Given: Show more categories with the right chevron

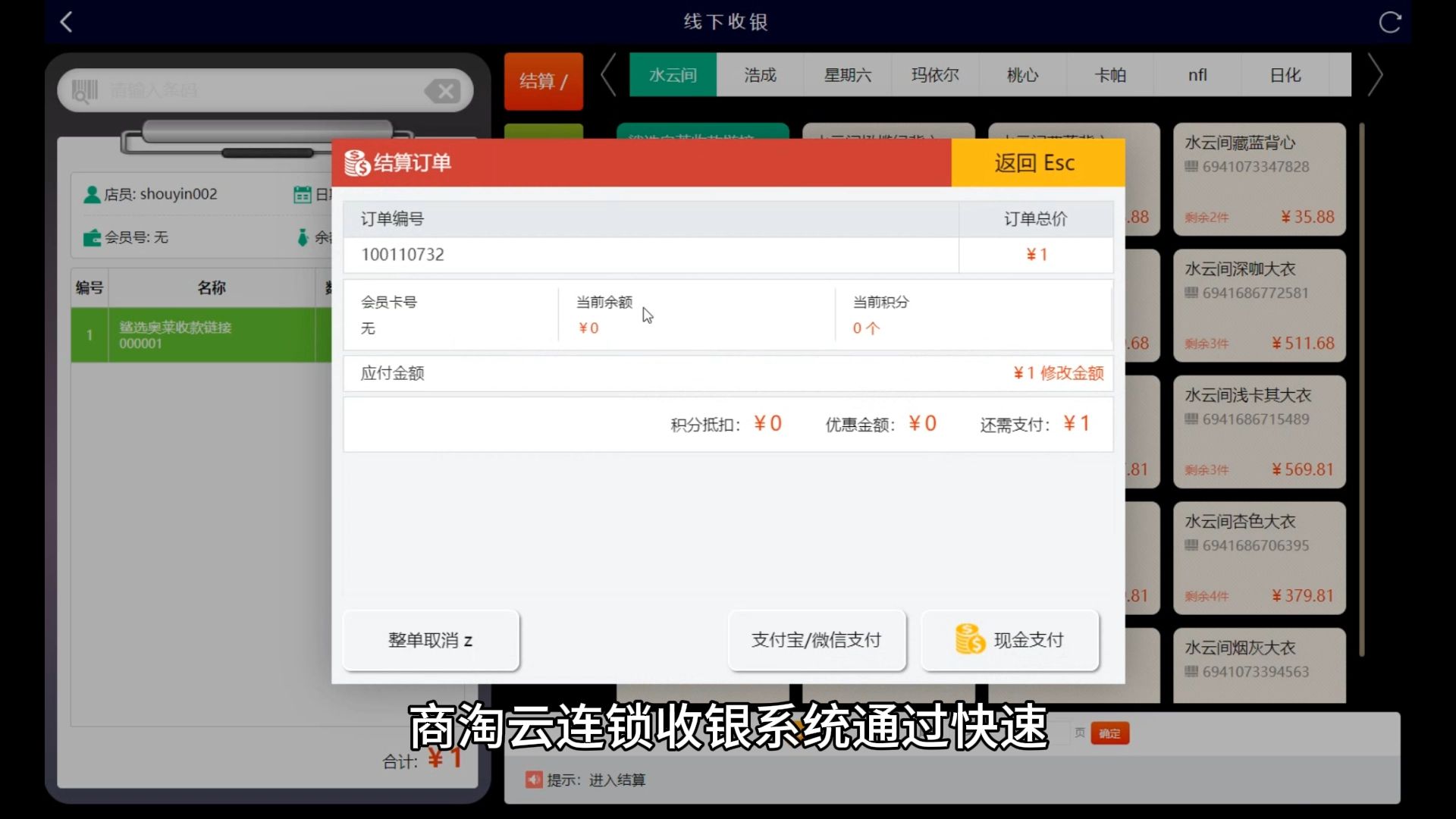Looking at the screenshot, I should 1375,75.
